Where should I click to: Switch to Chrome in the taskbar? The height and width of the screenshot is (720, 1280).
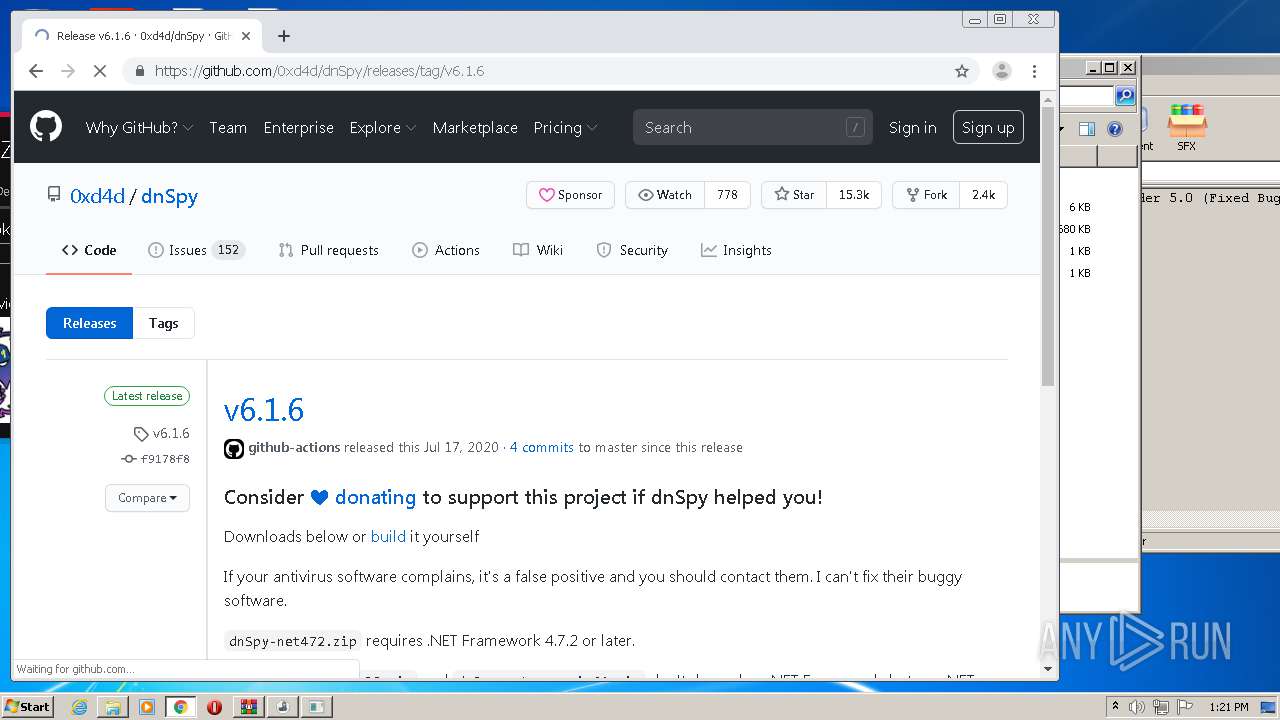coord(181,707)
